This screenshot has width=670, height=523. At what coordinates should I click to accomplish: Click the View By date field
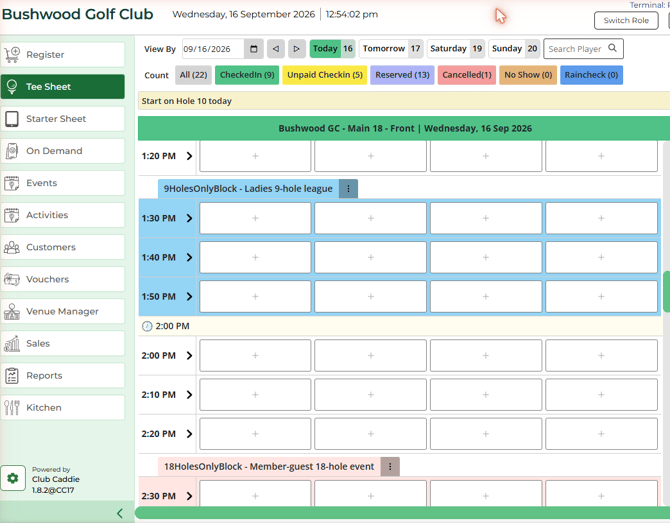(214, 49)
